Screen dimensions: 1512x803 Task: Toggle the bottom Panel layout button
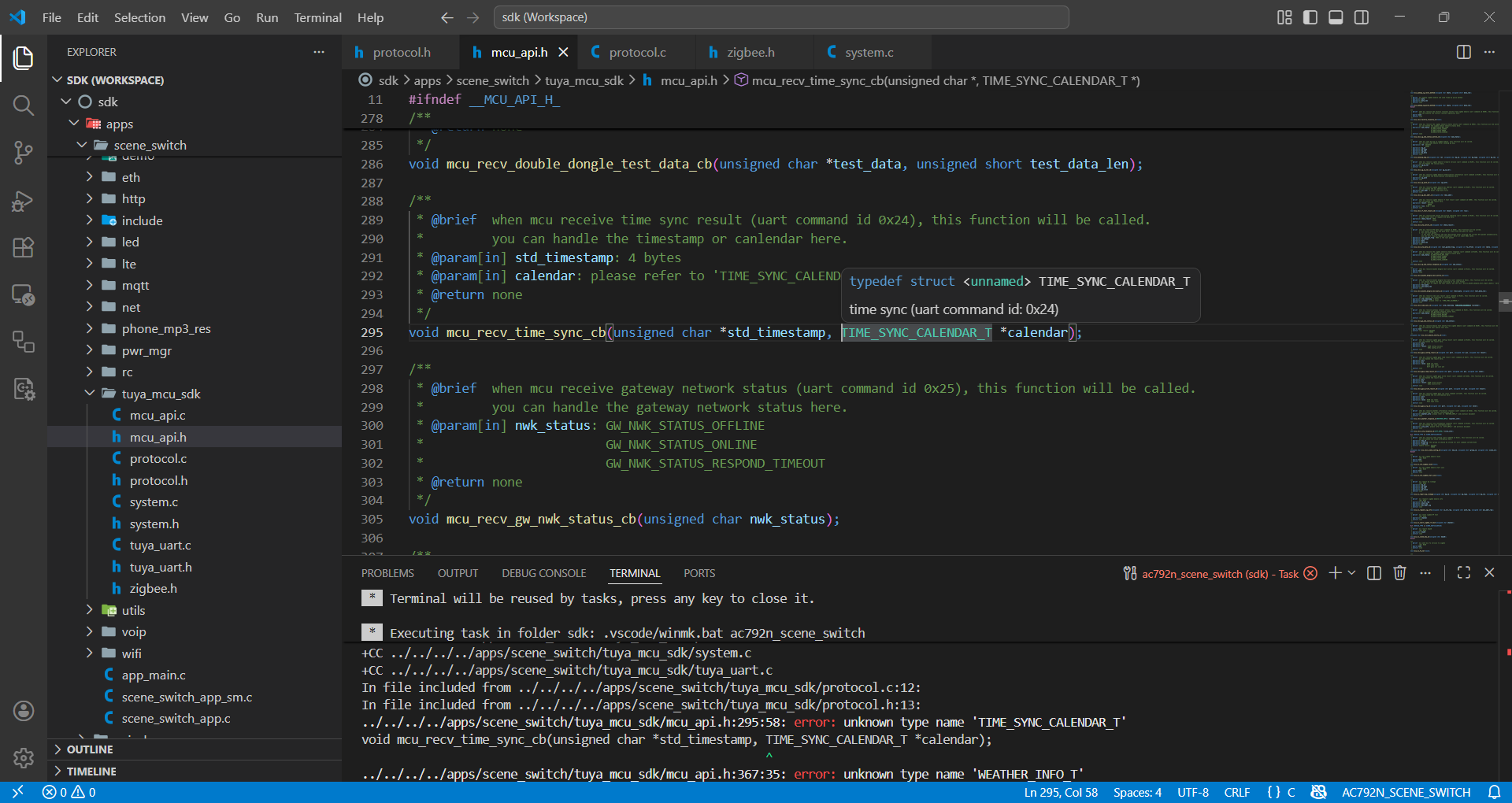coord(1336,17)
